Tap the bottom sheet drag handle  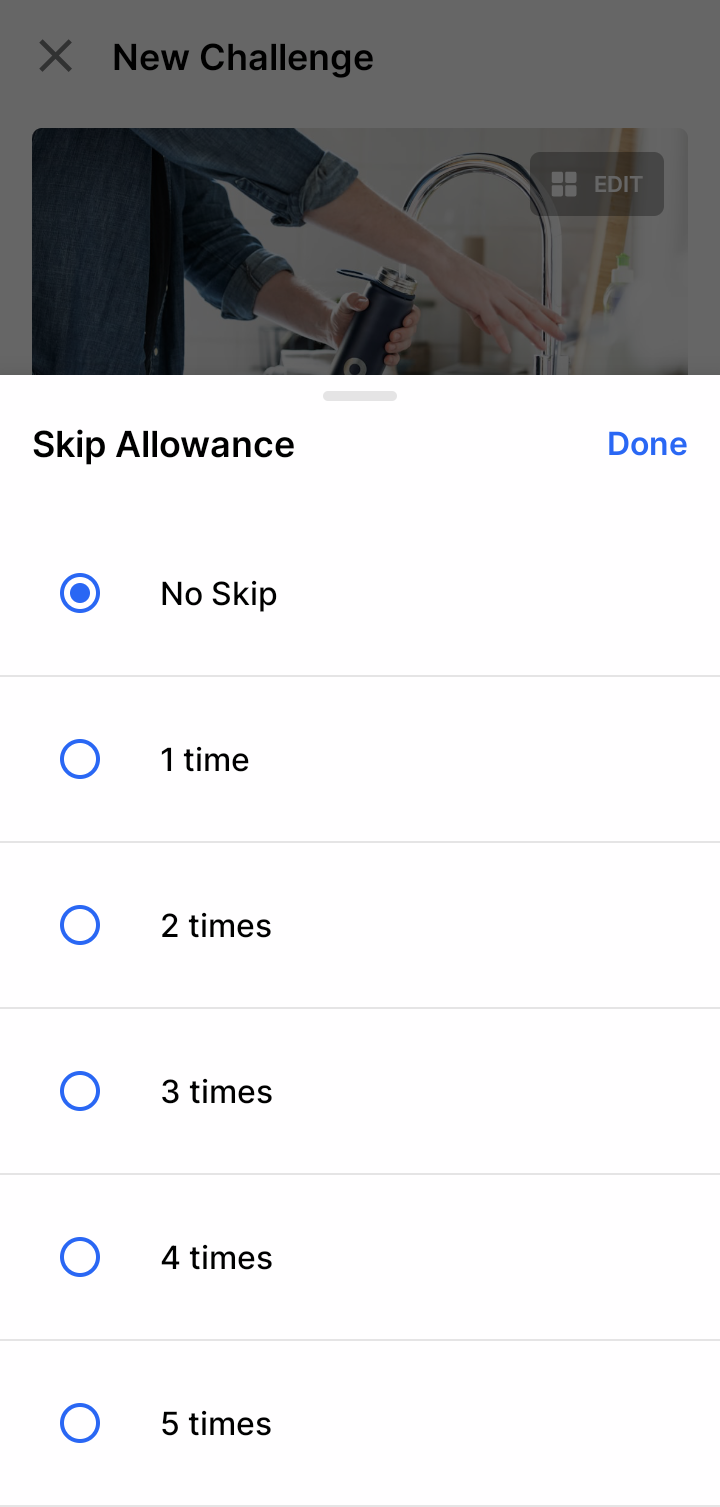(x=360, y=396)
